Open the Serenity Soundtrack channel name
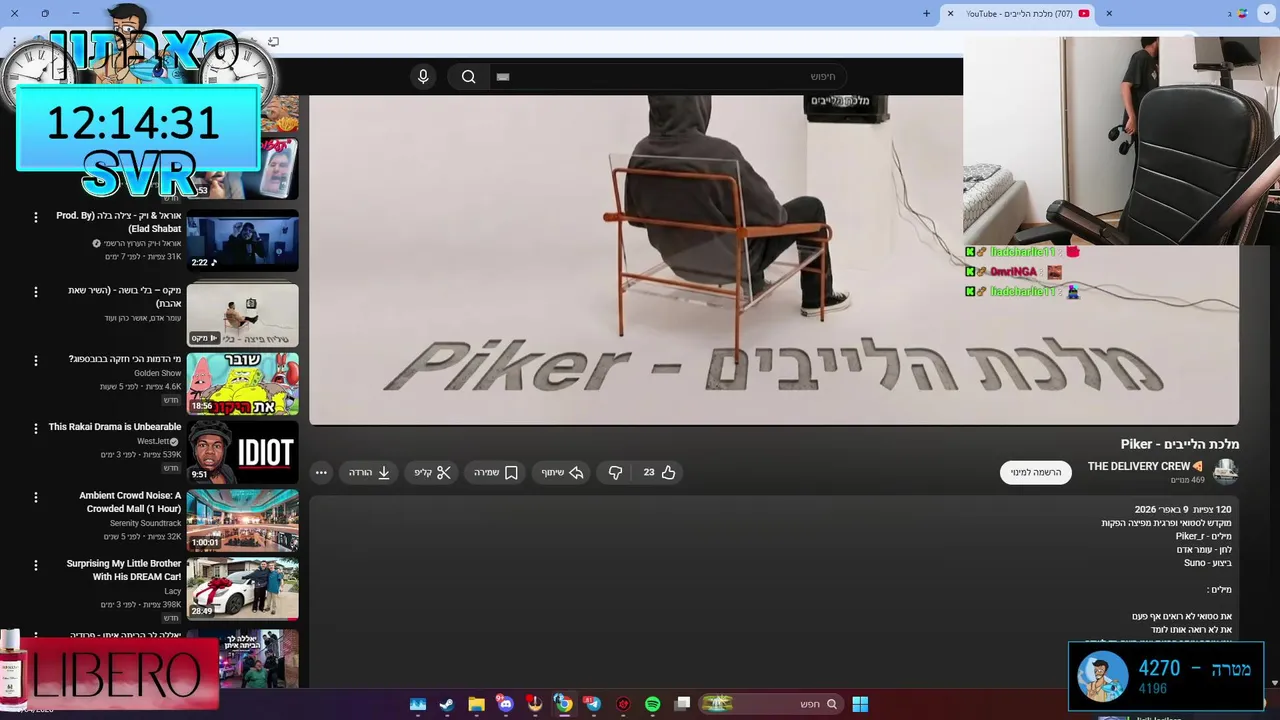Viewport: 1280px width, 720px height. [146, 523]
